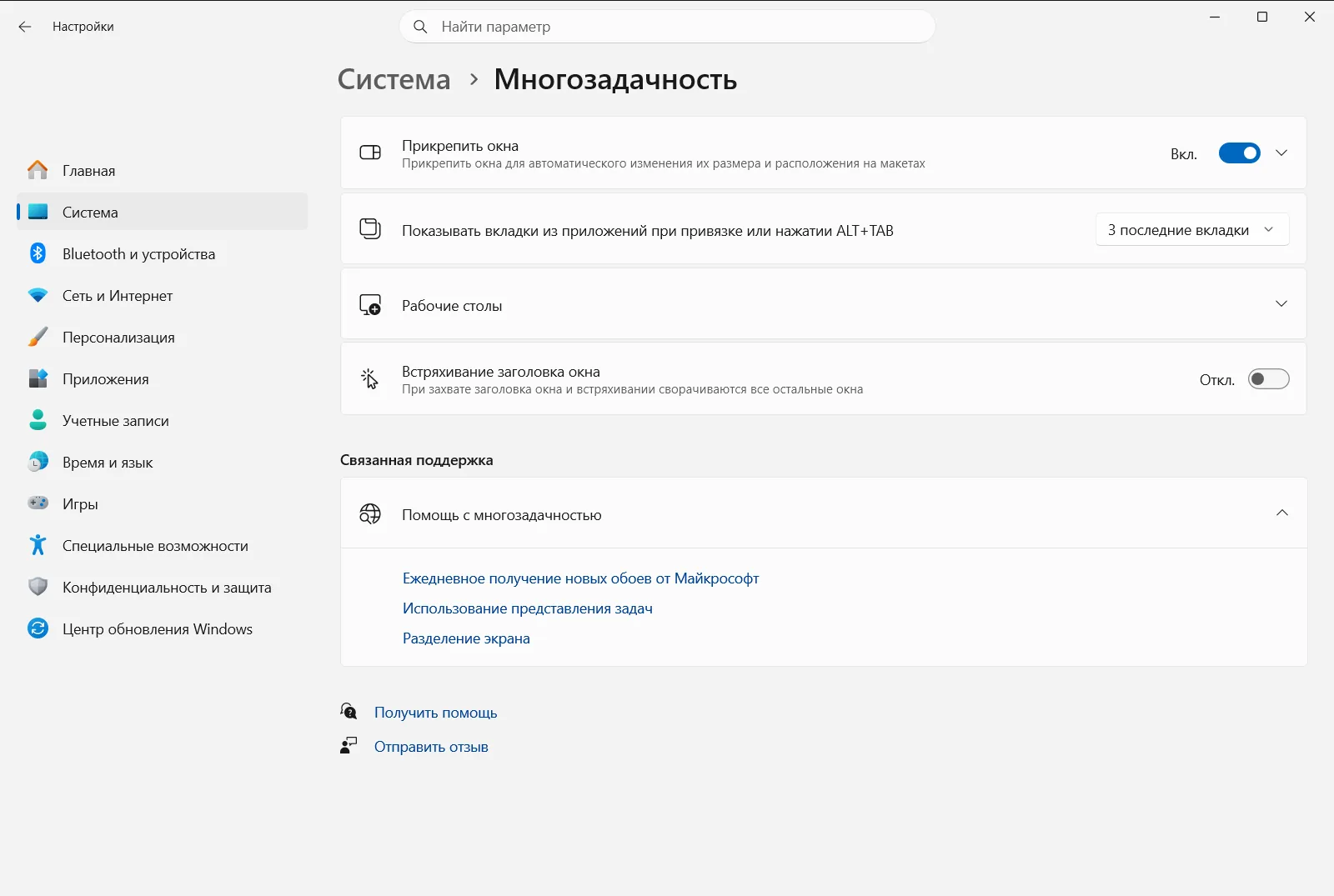Open link Использование представления задач
This screenshot has height=896, width=1334.
(x=527, y=608)
